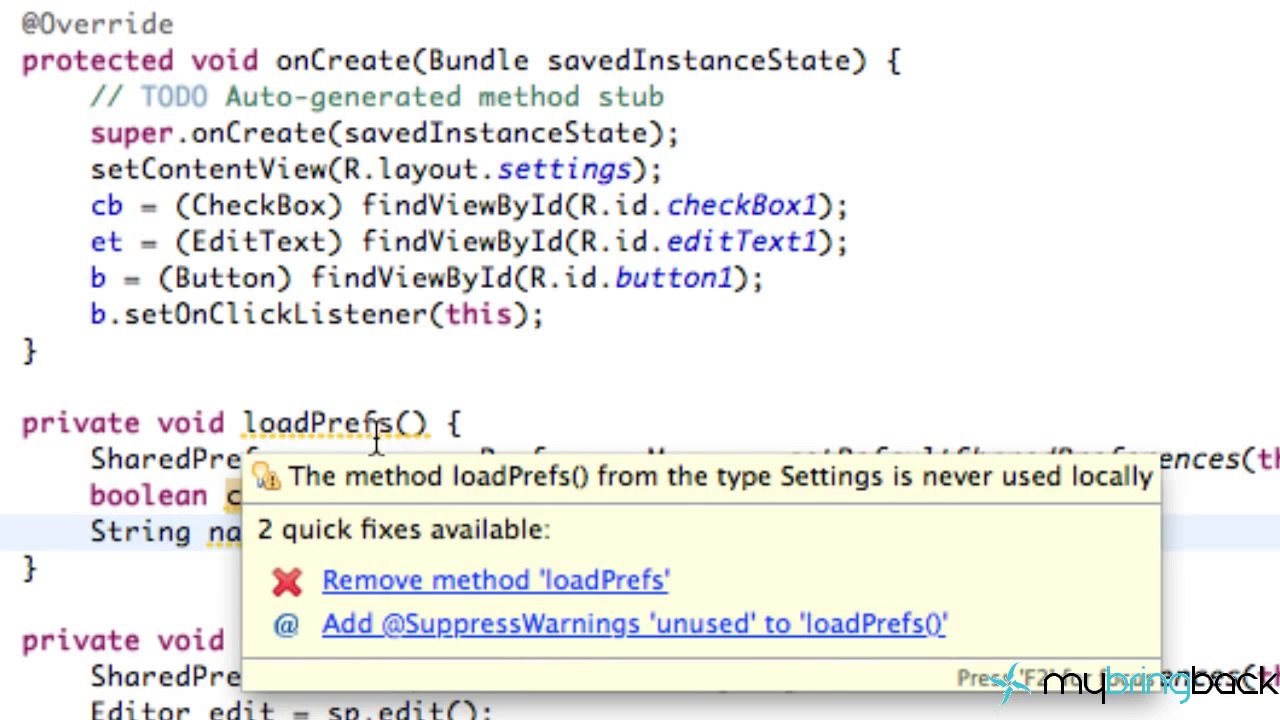Apply the Add @SuppressWarnings 'unused' quick fix
The height and width of the screenshot is (720, 1280).
tap(634, 624)
